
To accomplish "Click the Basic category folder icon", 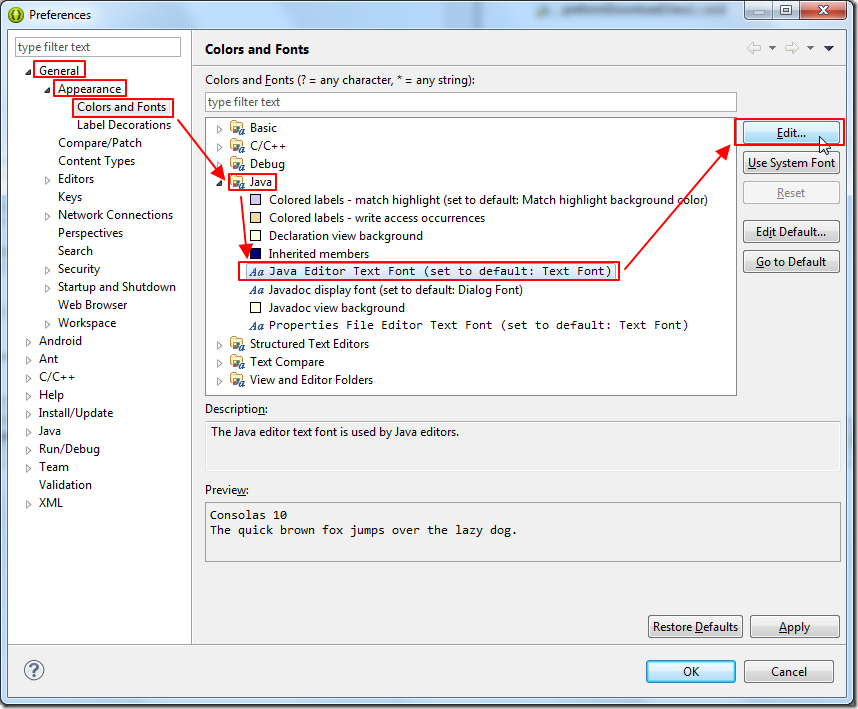I will coord(237,128).
